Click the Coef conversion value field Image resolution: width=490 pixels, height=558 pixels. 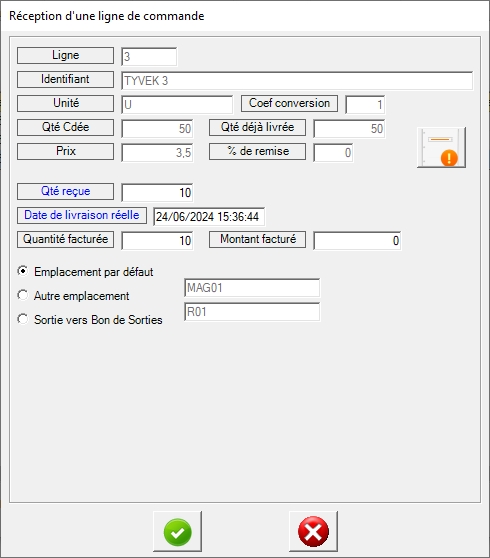pyautogui.click(x=365, y=105)
